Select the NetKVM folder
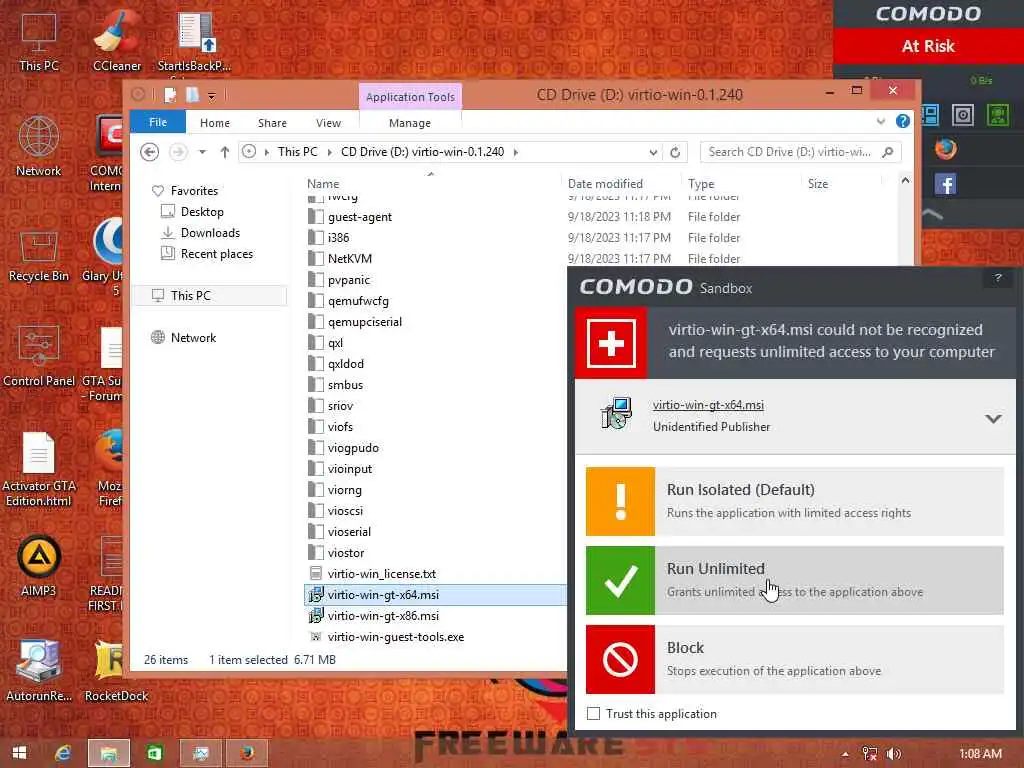The image size is (1024, 768). tap(349, 259)
